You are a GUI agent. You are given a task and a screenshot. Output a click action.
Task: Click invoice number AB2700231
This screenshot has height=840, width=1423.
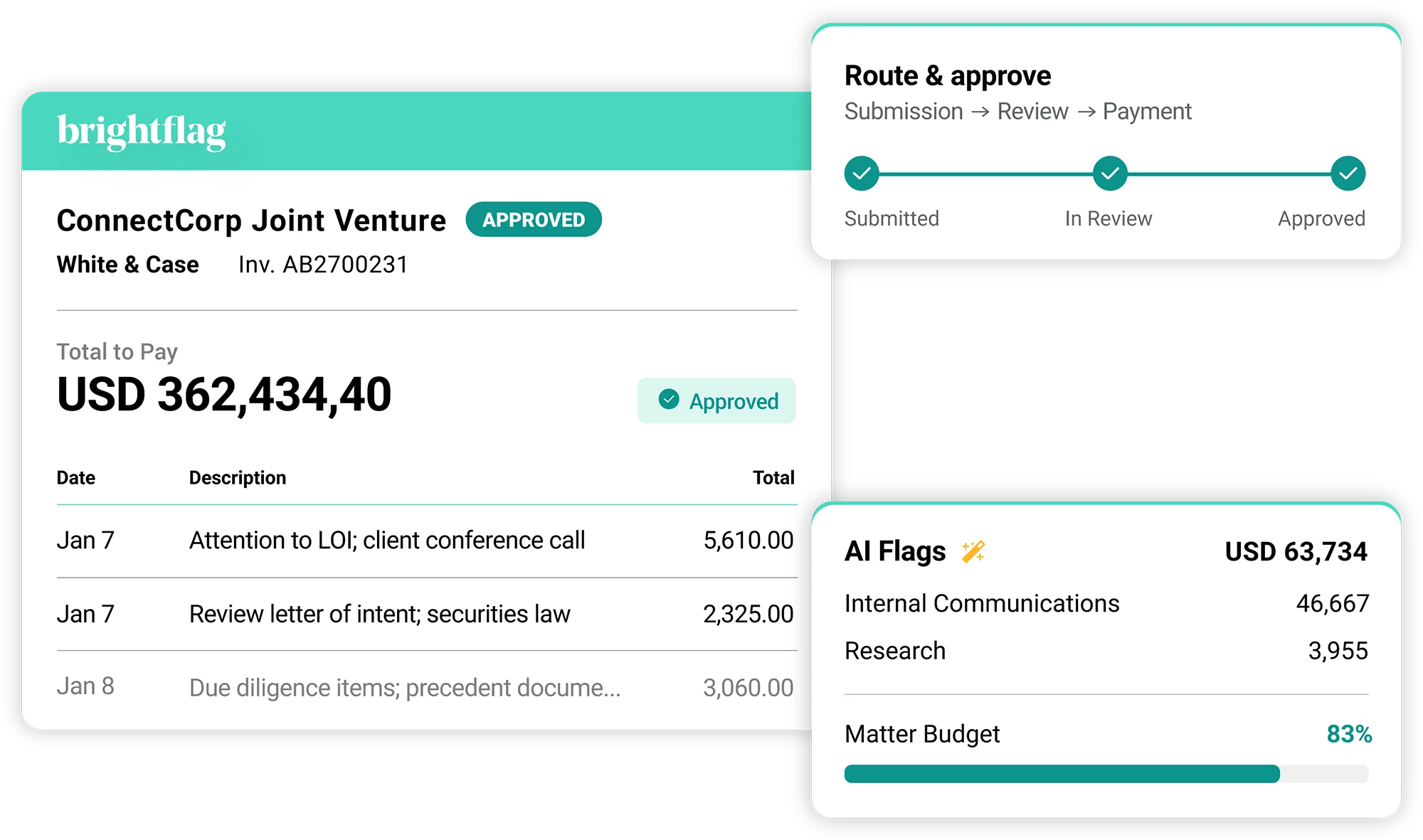[x=323, y=265]
